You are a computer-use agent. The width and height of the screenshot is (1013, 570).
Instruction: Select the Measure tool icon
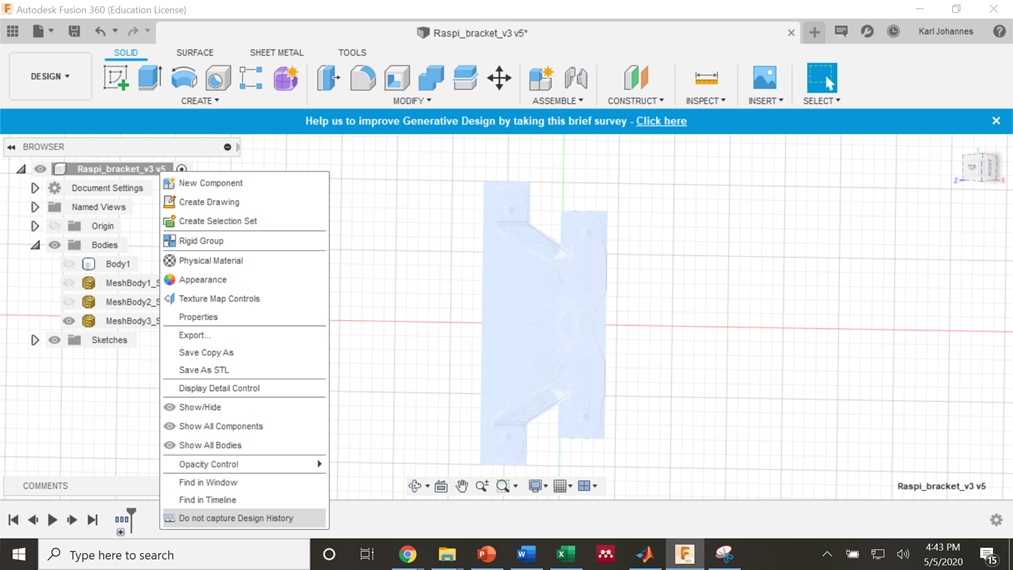pyautogui.click(x=706, y=78)
